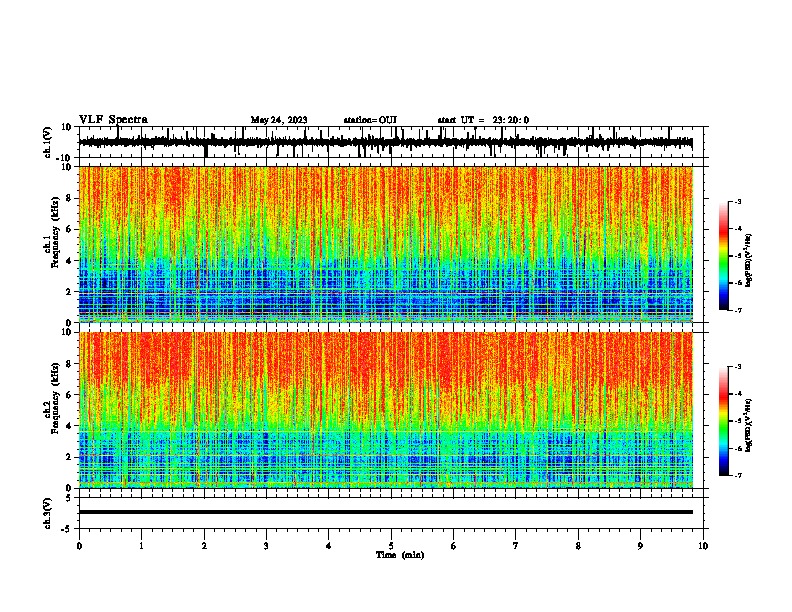Image resolution: width=792 pixels, height=612 pixels.
Task: Click time axis tick label "2"
Action: coord(204,546)
